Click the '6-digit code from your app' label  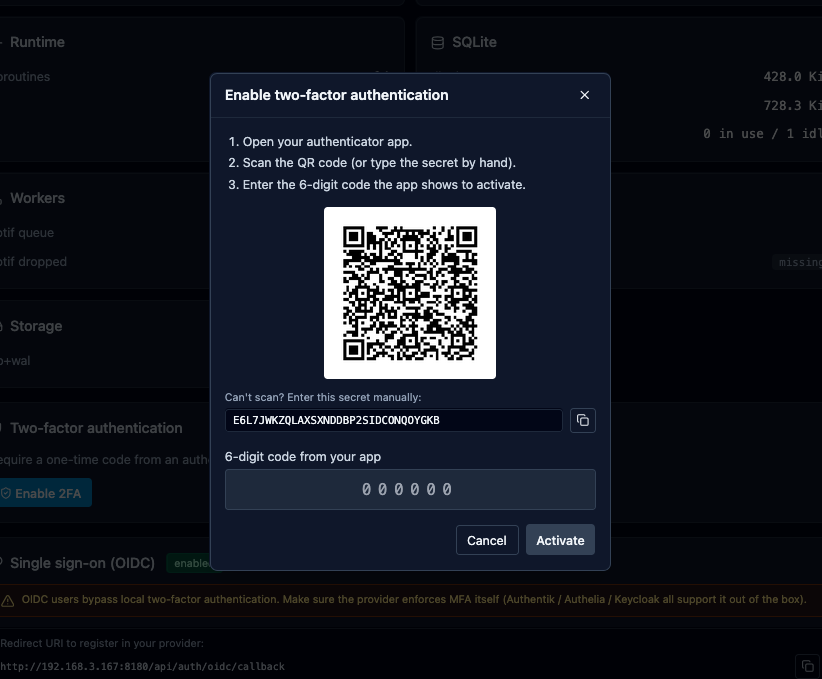[303, 457]
